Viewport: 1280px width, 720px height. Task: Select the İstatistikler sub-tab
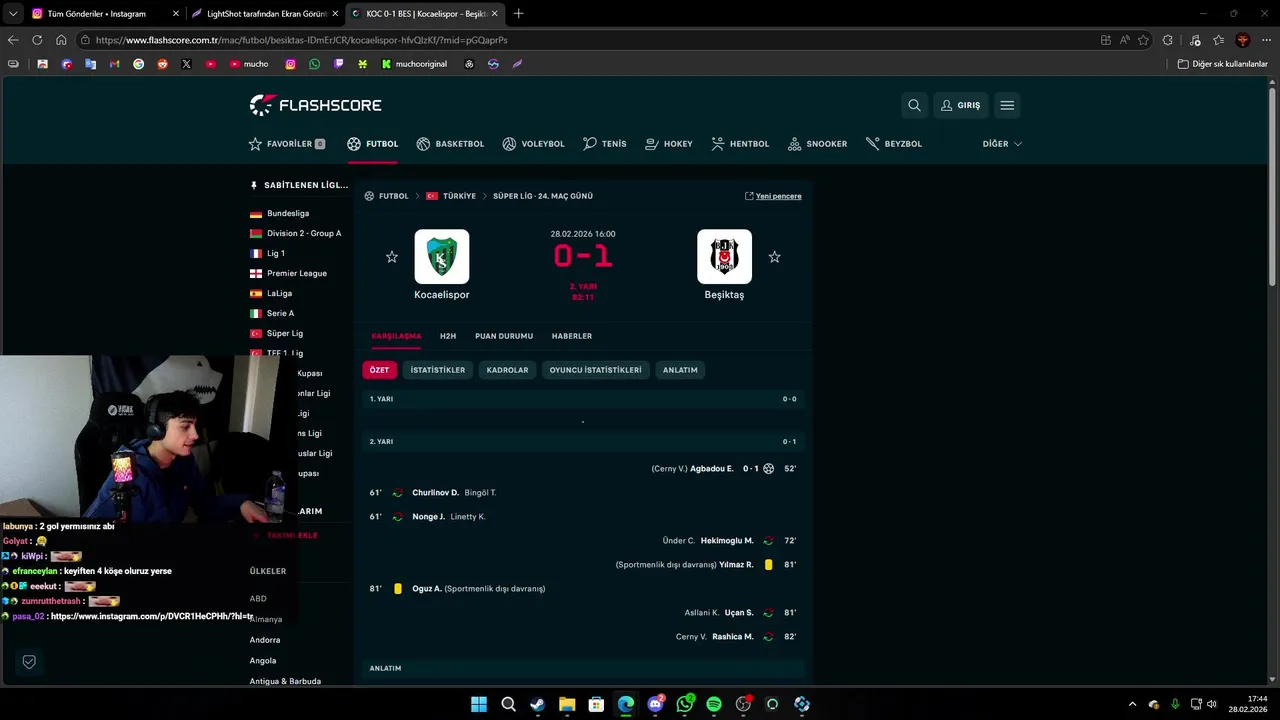(437, 370)
